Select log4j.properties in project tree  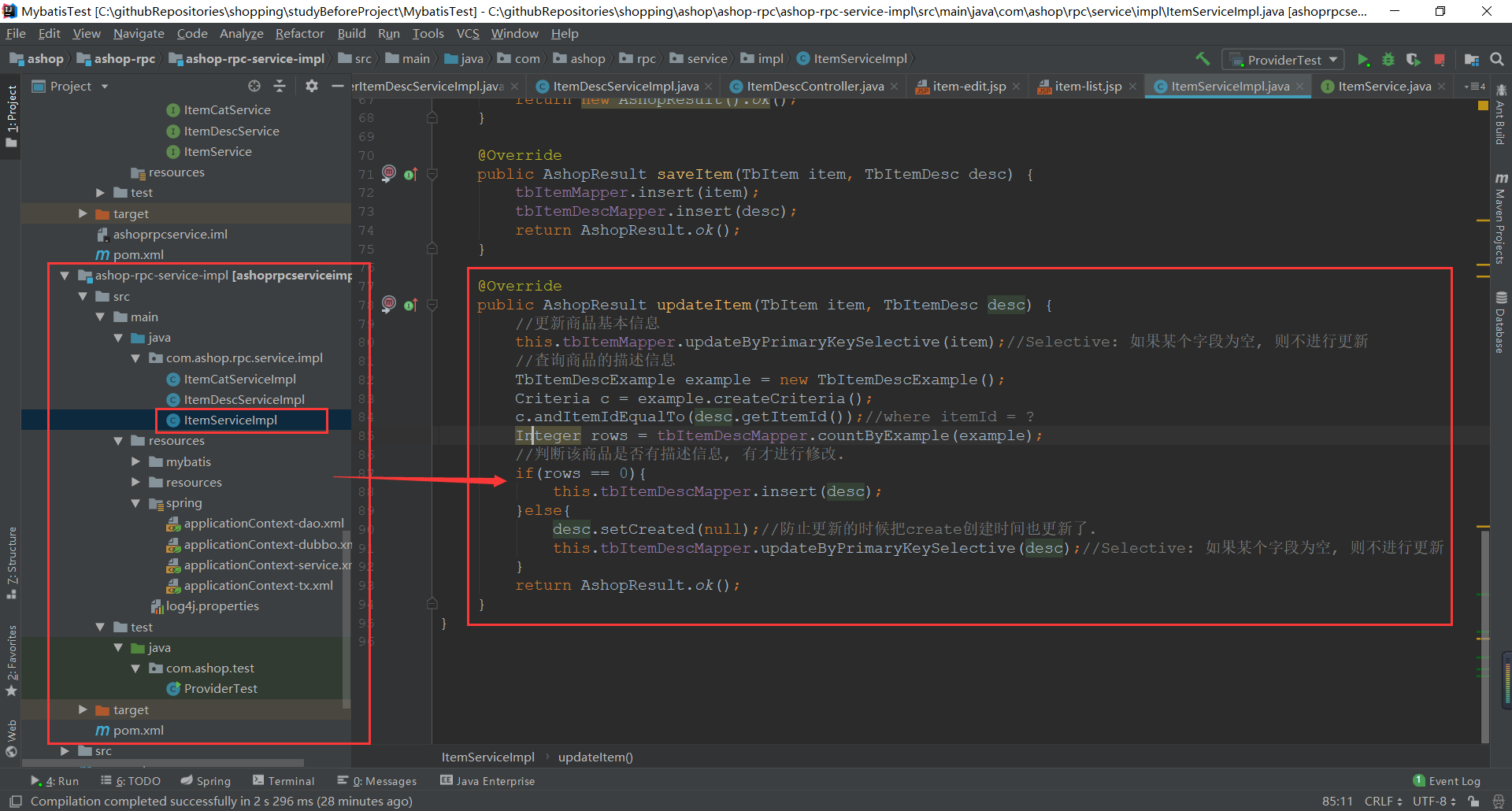tap(213, 606)
